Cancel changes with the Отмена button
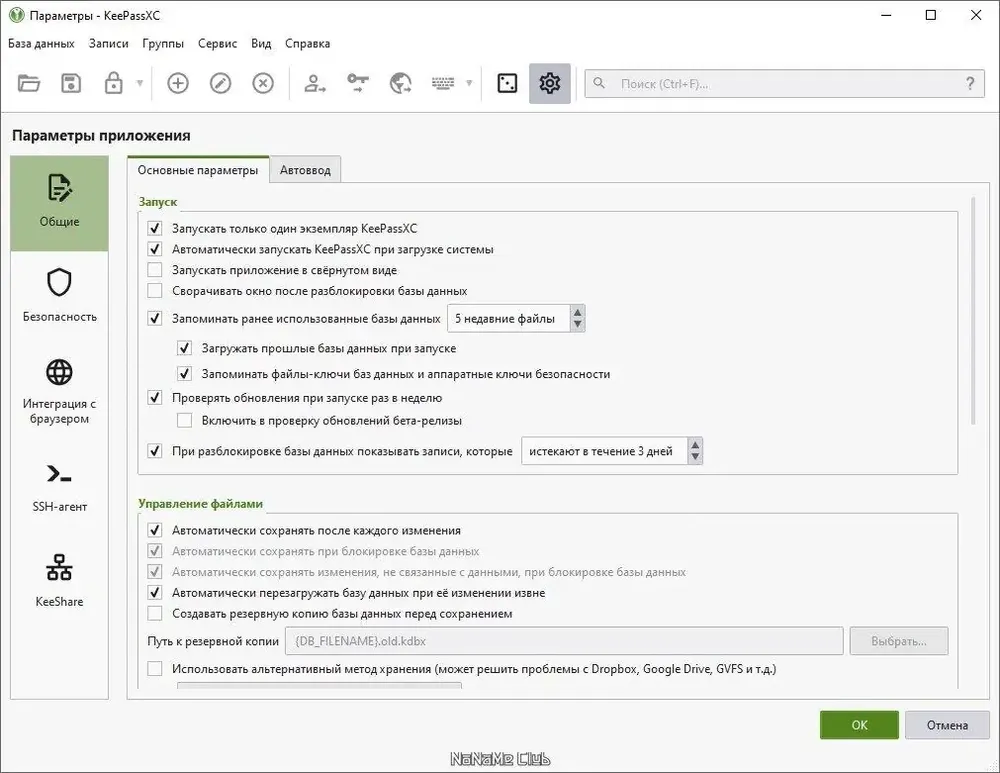Image resolution: width=1000 pixels, height=773 pixels. tap(947, 725)
